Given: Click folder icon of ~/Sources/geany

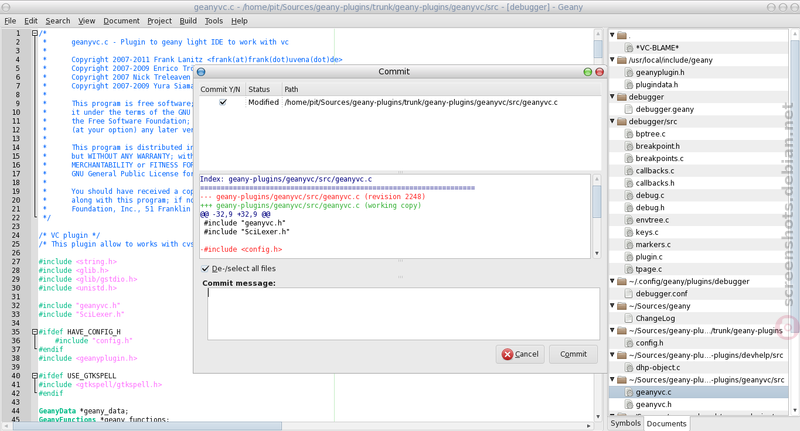Looking at the screenshot, I should point(621,306).
